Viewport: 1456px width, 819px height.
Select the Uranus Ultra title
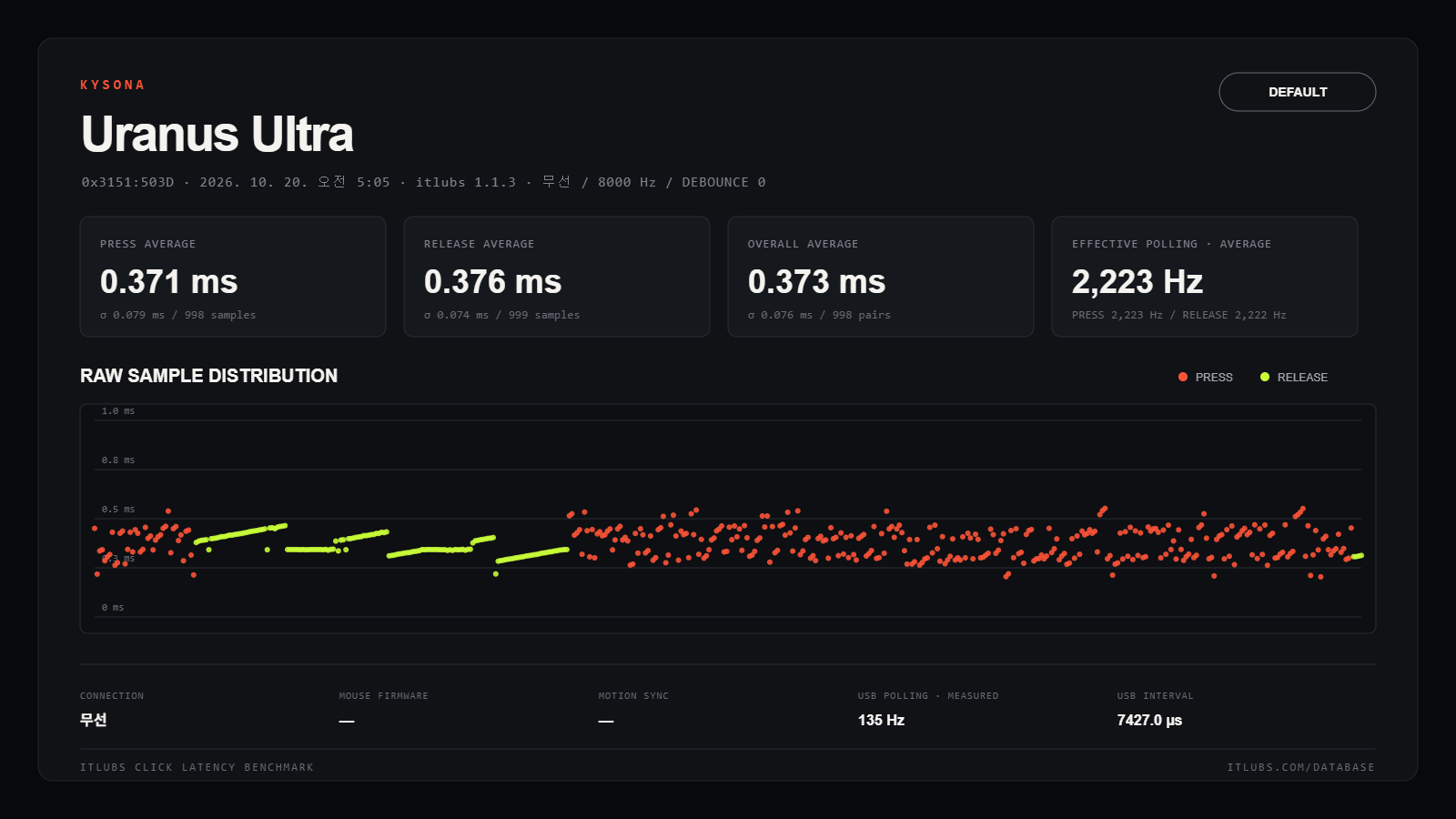pyautogui.click(x=217, y=135)
